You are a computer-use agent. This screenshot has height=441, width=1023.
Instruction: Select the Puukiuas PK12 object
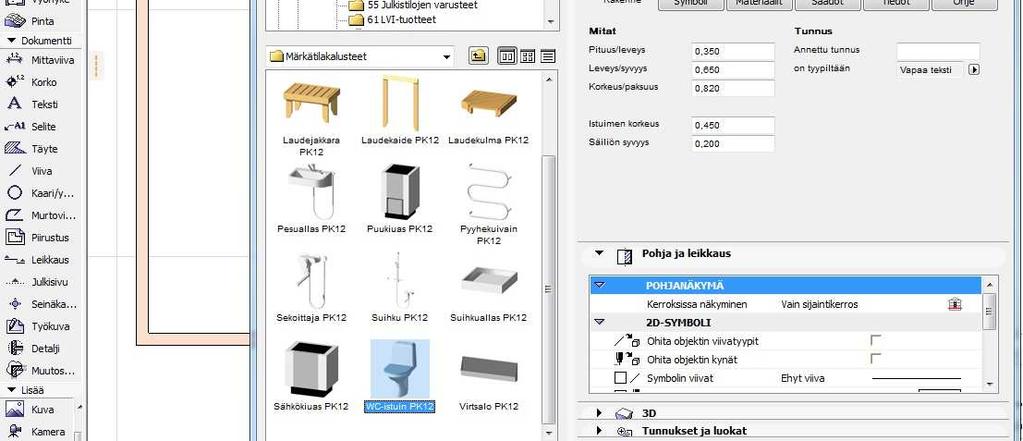tap(400, 199)
